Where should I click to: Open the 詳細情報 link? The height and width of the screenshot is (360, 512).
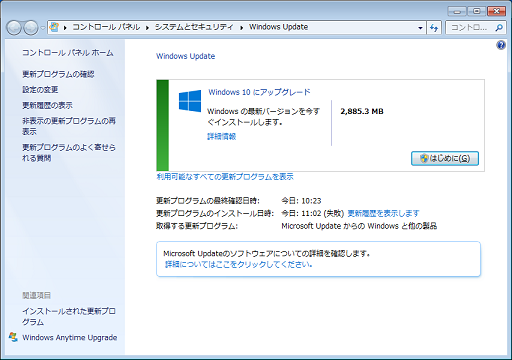222,136
